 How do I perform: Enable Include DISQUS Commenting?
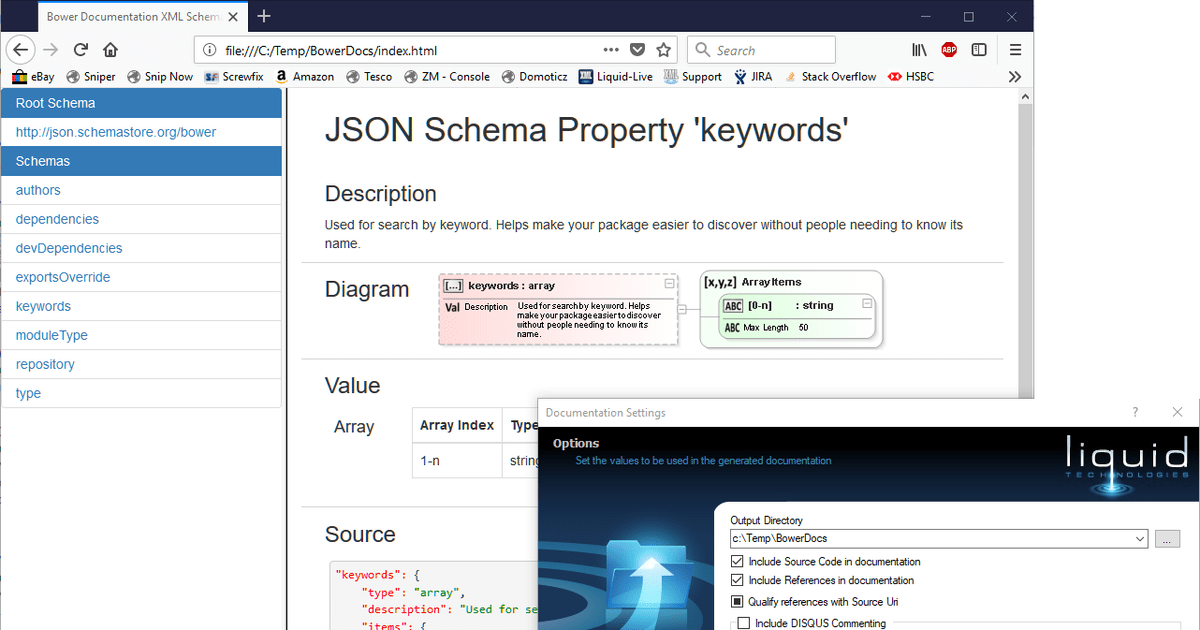[744, 622]
